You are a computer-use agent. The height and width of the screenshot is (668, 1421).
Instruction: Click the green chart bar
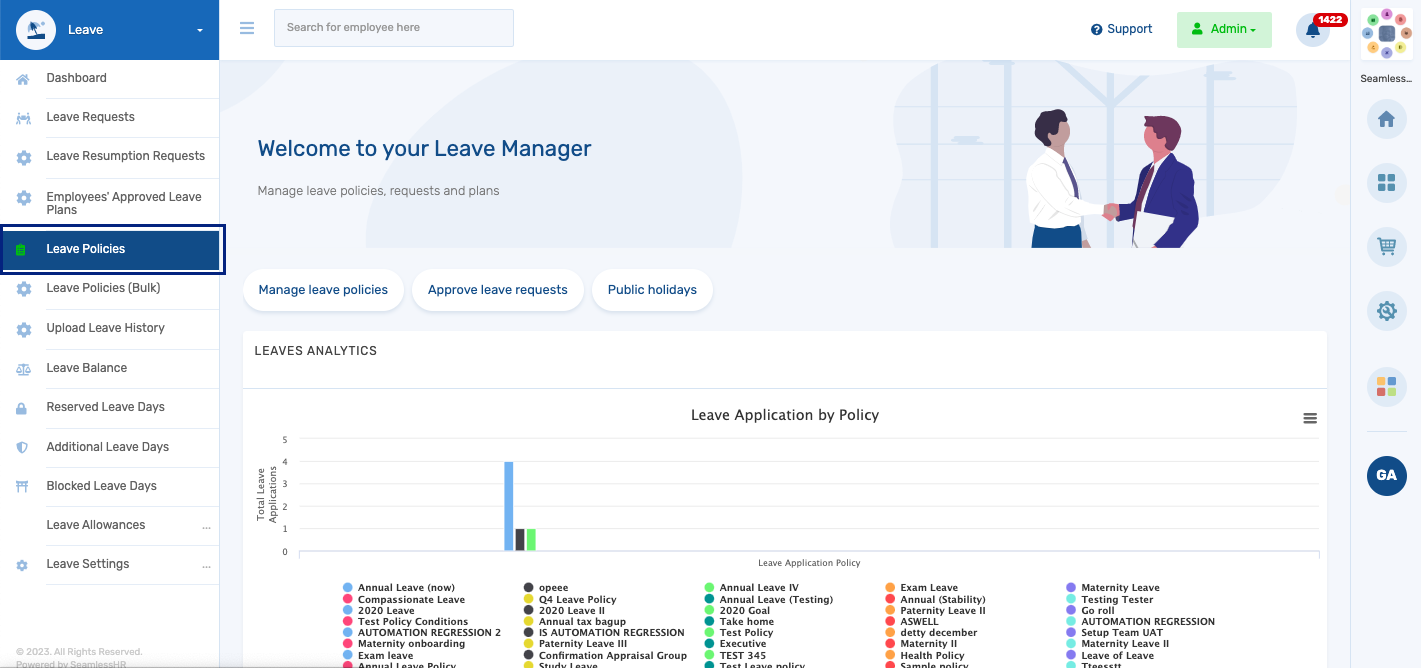[x=531, y=539]
